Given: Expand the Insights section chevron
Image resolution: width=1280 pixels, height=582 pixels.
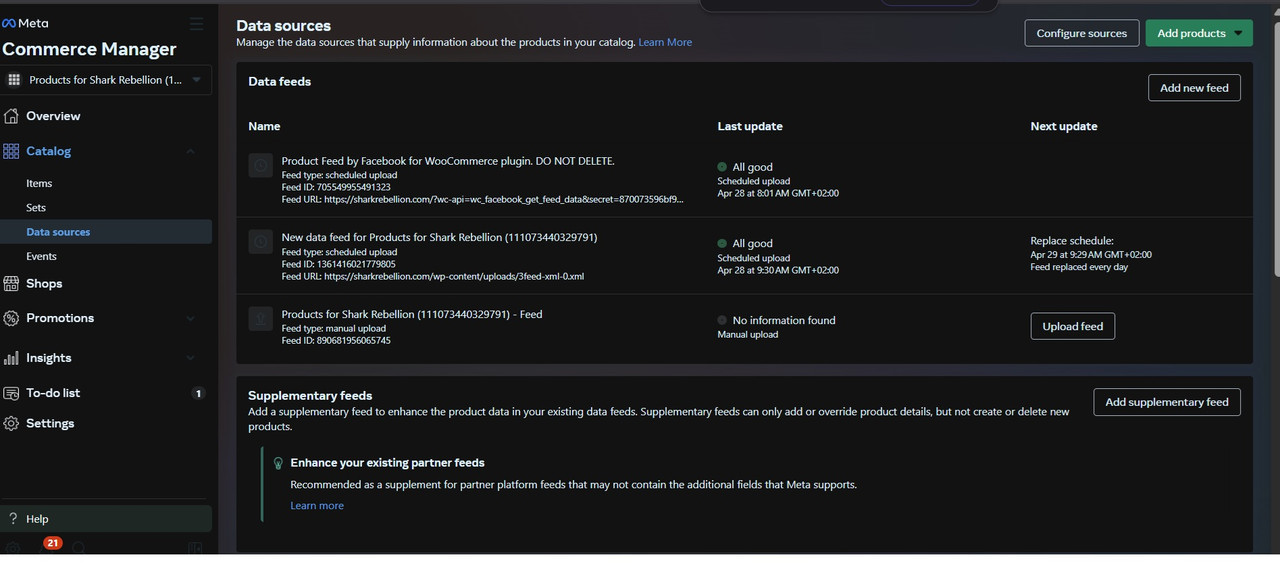Looking at the screenshot, I should point(190,358).
